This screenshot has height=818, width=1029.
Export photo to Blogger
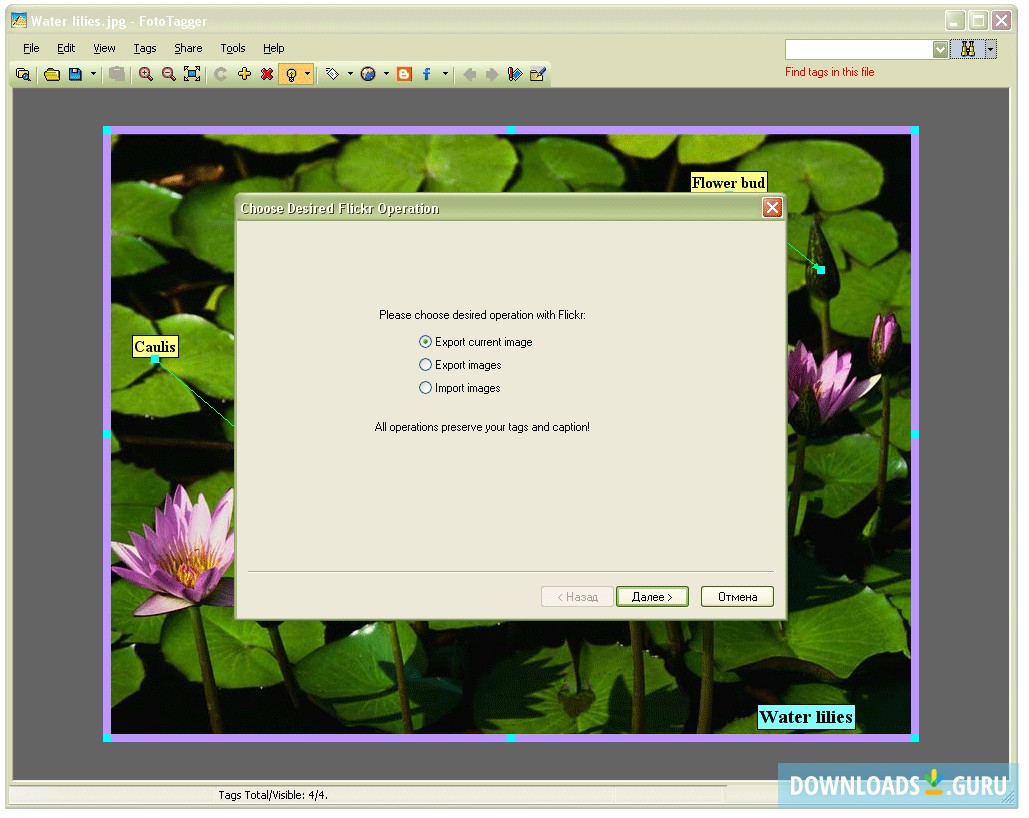pyautogui.click(x=403, y=73)
